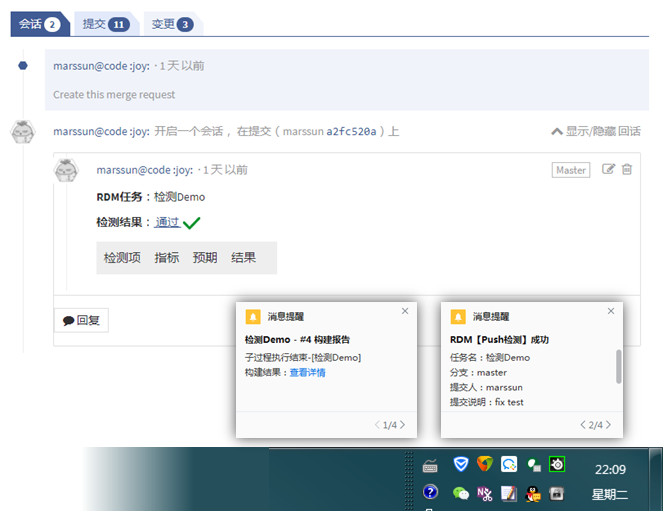Go to previous message in 2/4 notification

[x=583, y=425]
